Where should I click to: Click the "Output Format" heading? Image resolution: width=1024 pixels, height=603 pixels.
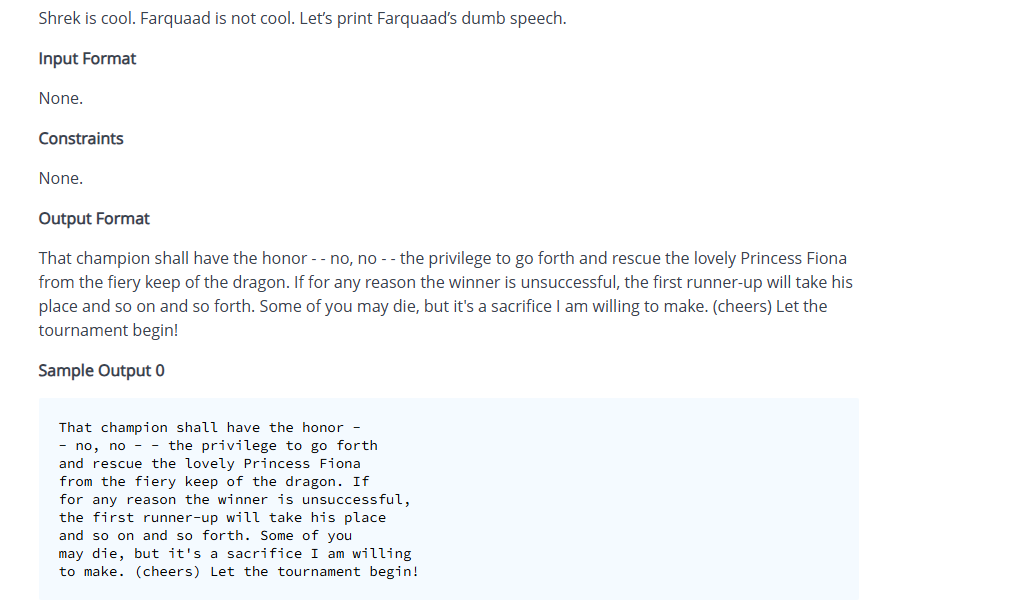pos(94,219)
